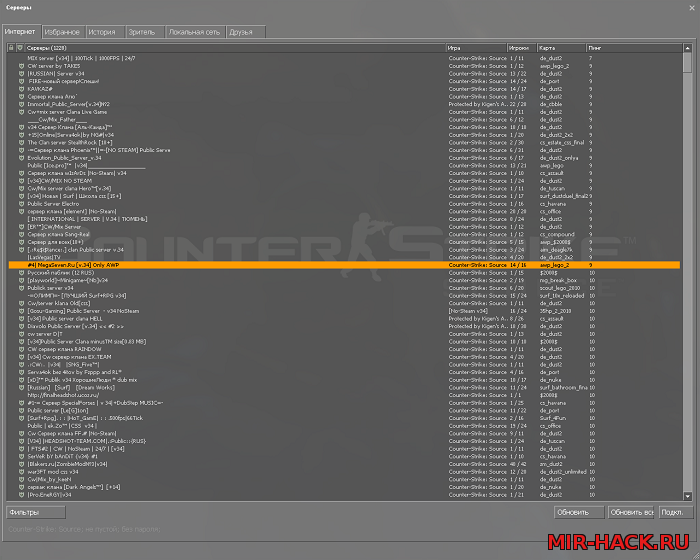Image resolution: width=700 pixels, height=560 pixels.
Task: Click shield icon beside [Pro.EneRGY]v34 server
Action: [20, 494]
